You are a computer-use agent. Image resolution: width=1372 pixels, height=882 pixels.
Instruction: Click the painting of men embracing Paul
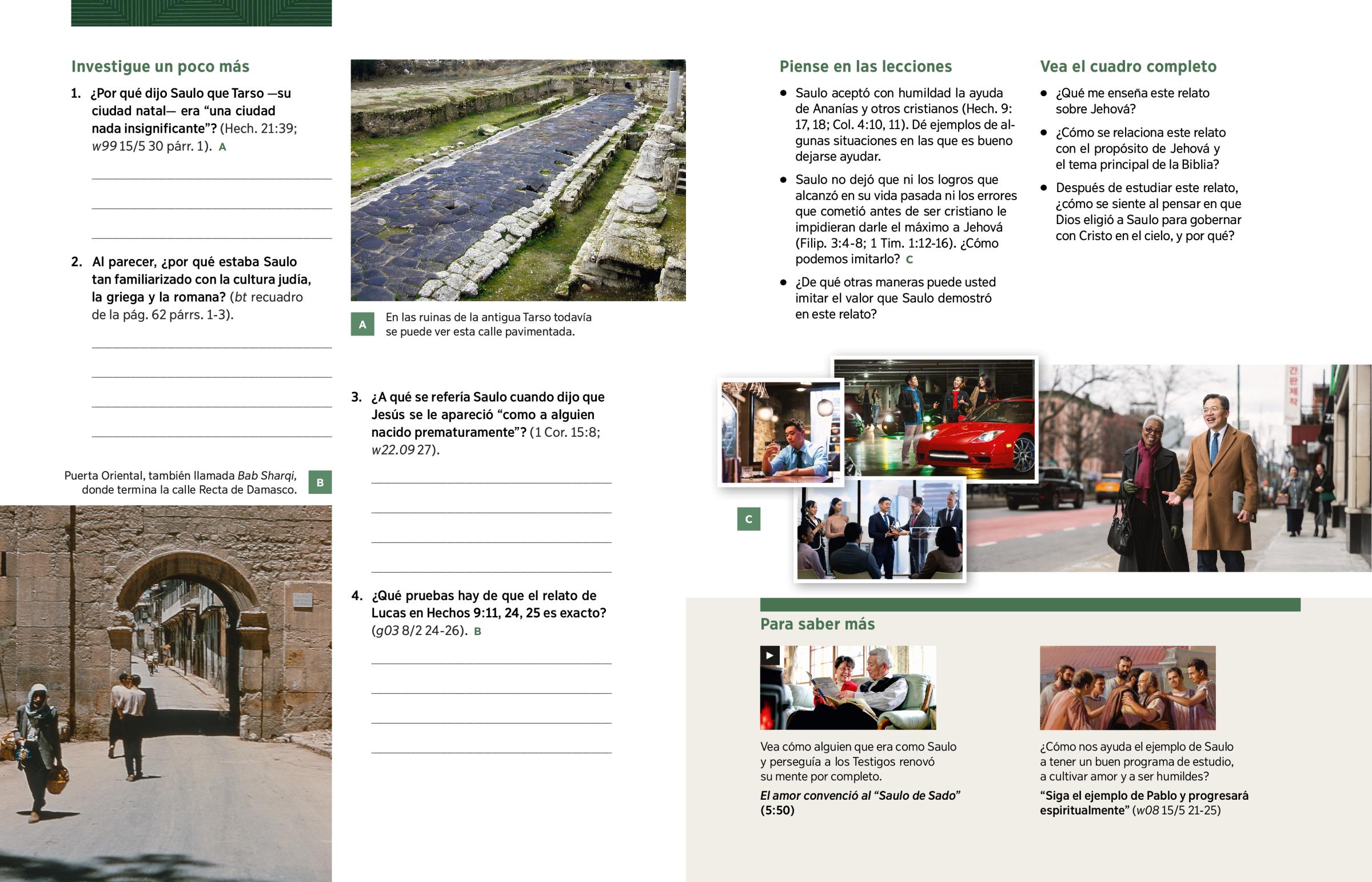pos(1127,687)
